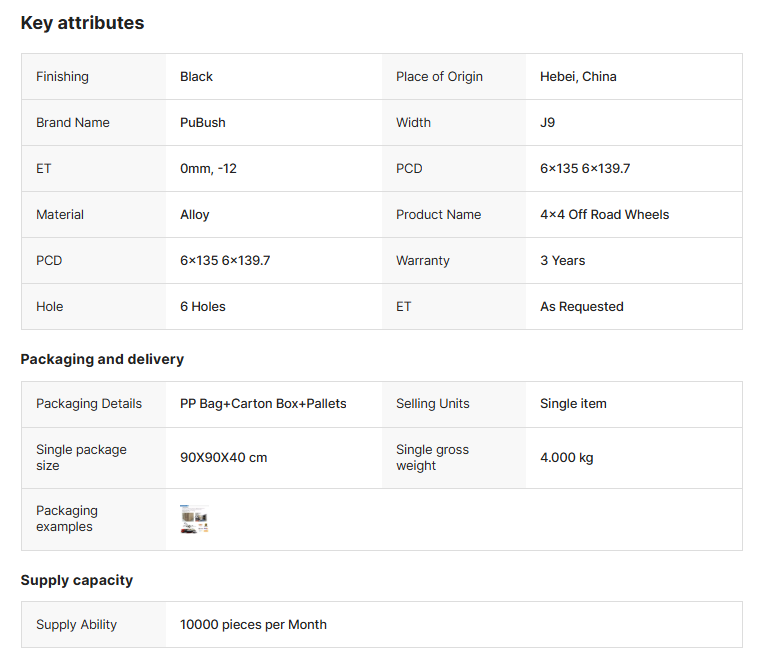
Task: Select the 0mm, -12 value
Action: [x=208, y=169]
